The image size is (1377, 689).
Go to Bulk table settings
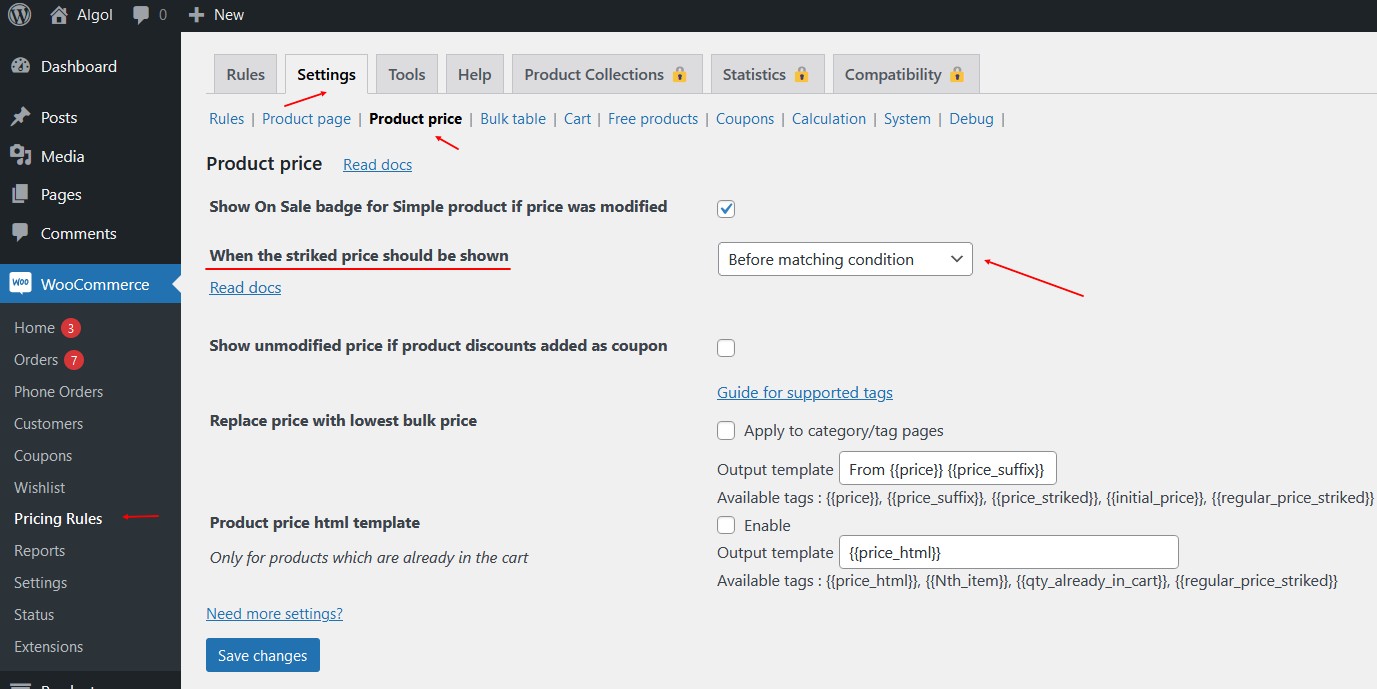point(513,118)
